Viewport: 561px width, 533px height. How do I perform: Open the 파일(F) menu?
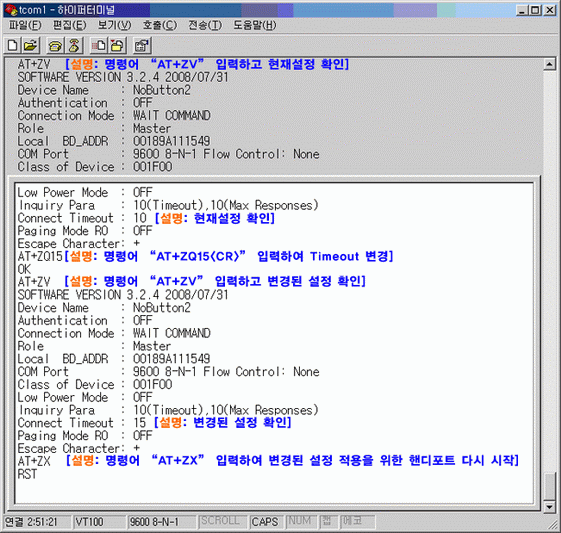point(25,25)
